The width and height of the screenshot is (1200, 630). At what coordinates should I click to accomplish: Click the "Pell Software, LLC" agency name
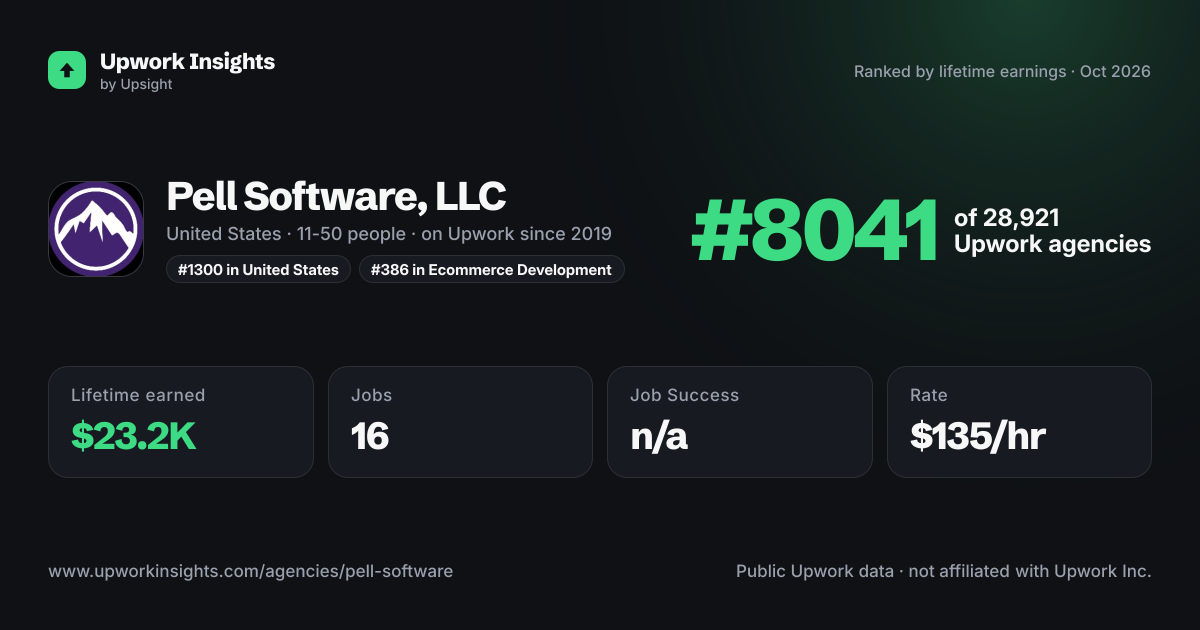(336, 196)
